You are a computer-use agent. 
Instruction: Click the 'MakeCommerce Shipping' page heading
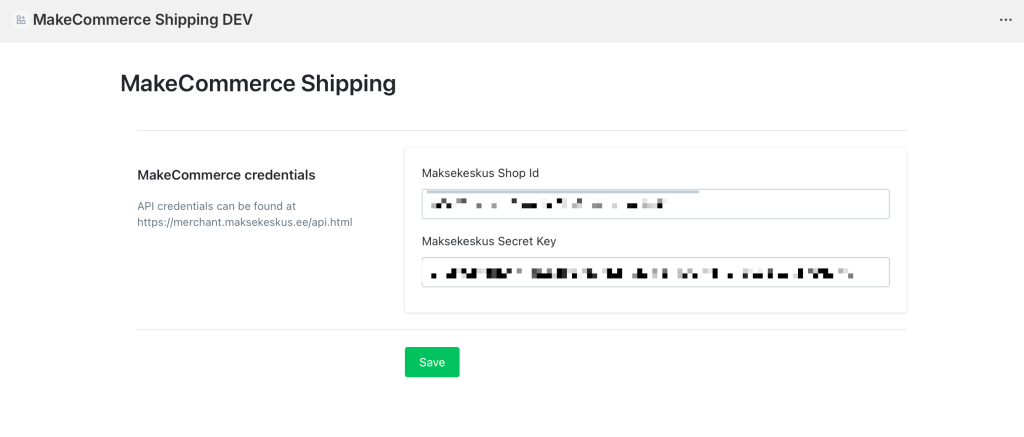click(258, 83)
